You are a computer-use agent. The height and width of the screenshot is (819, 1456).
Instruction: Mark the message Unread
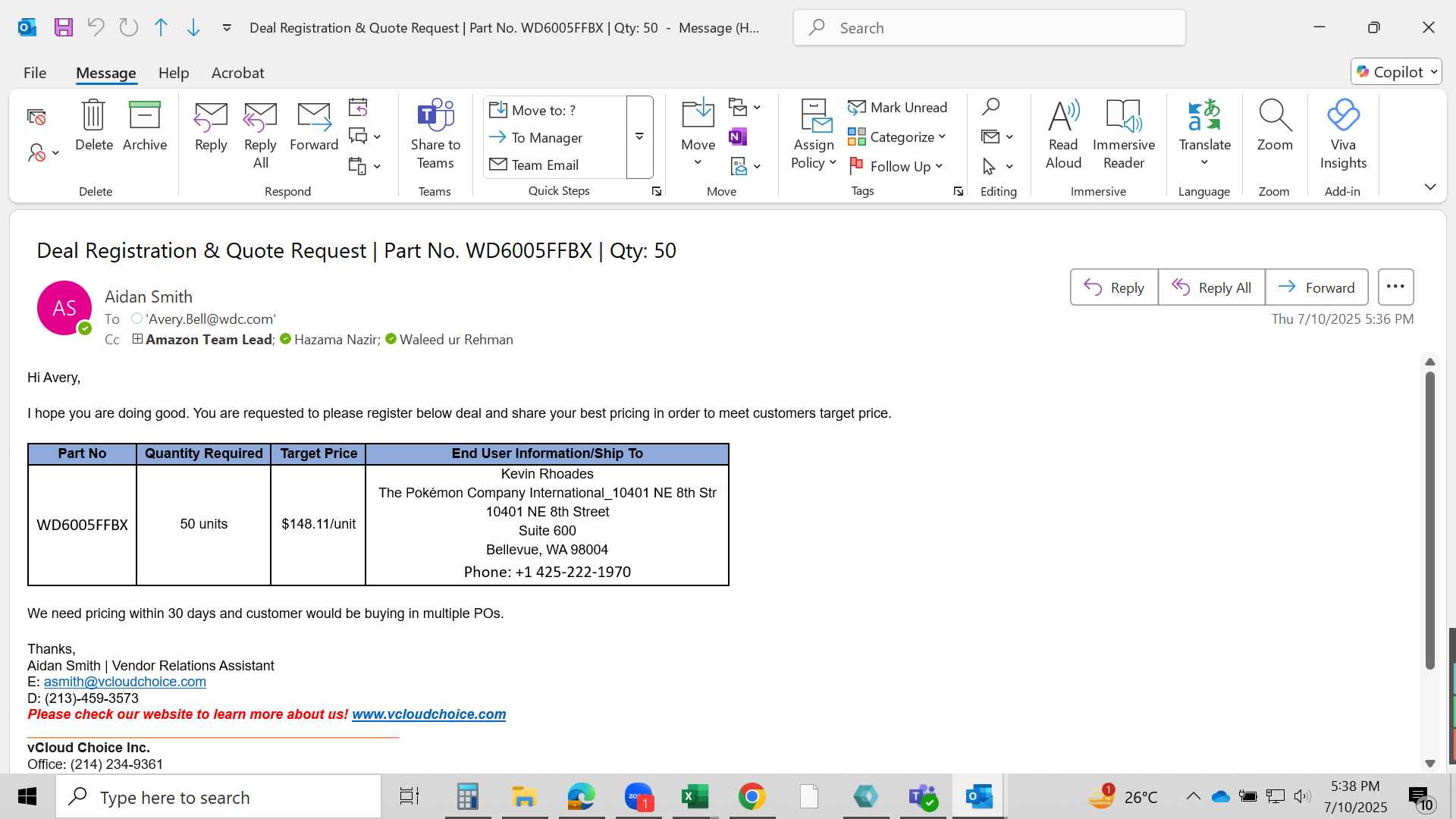[x=898, y=108]
